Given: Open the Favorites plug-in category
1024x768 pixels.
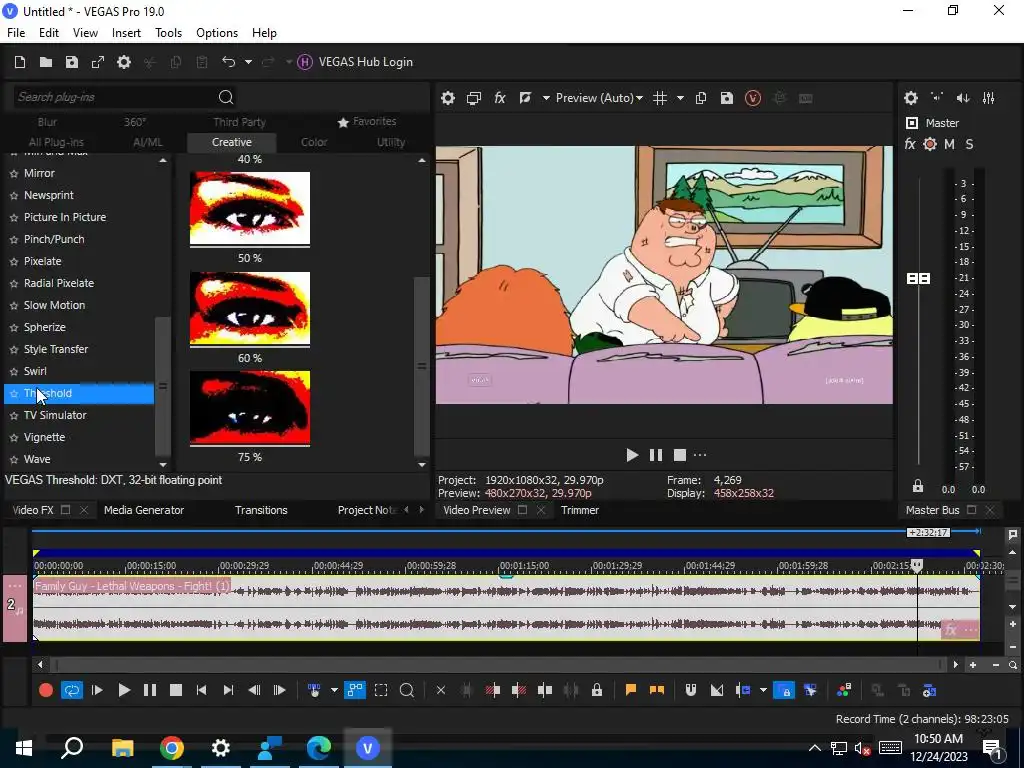Looking at the screenshot, I should (367, 121).
